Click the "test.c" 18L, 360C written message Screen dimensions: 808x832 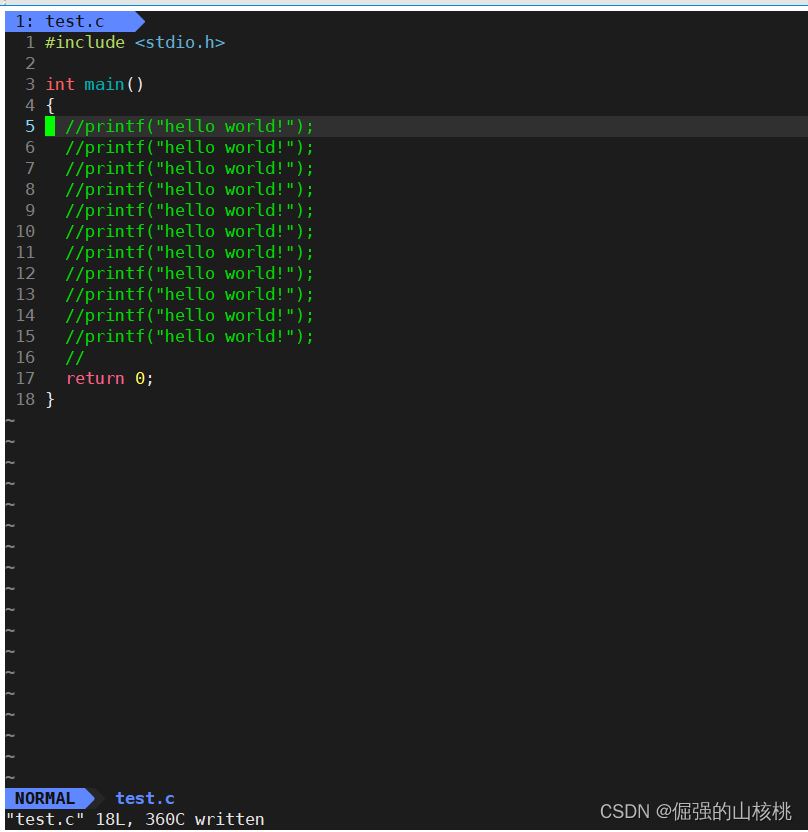[135, 819]
